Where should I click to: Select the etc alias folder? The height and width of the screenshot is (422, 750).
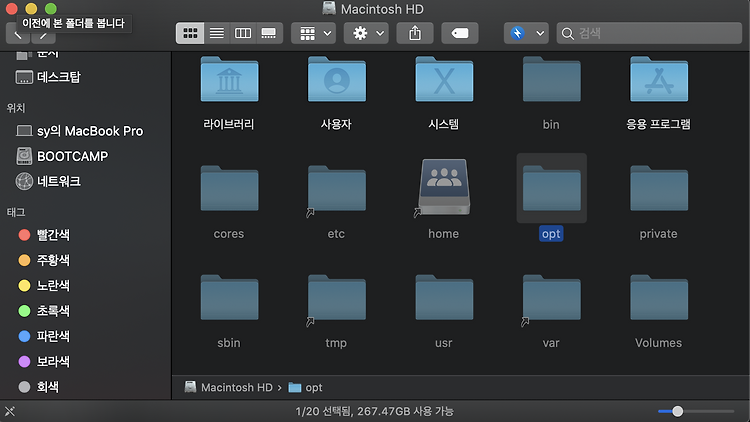(x=337, y=189)
